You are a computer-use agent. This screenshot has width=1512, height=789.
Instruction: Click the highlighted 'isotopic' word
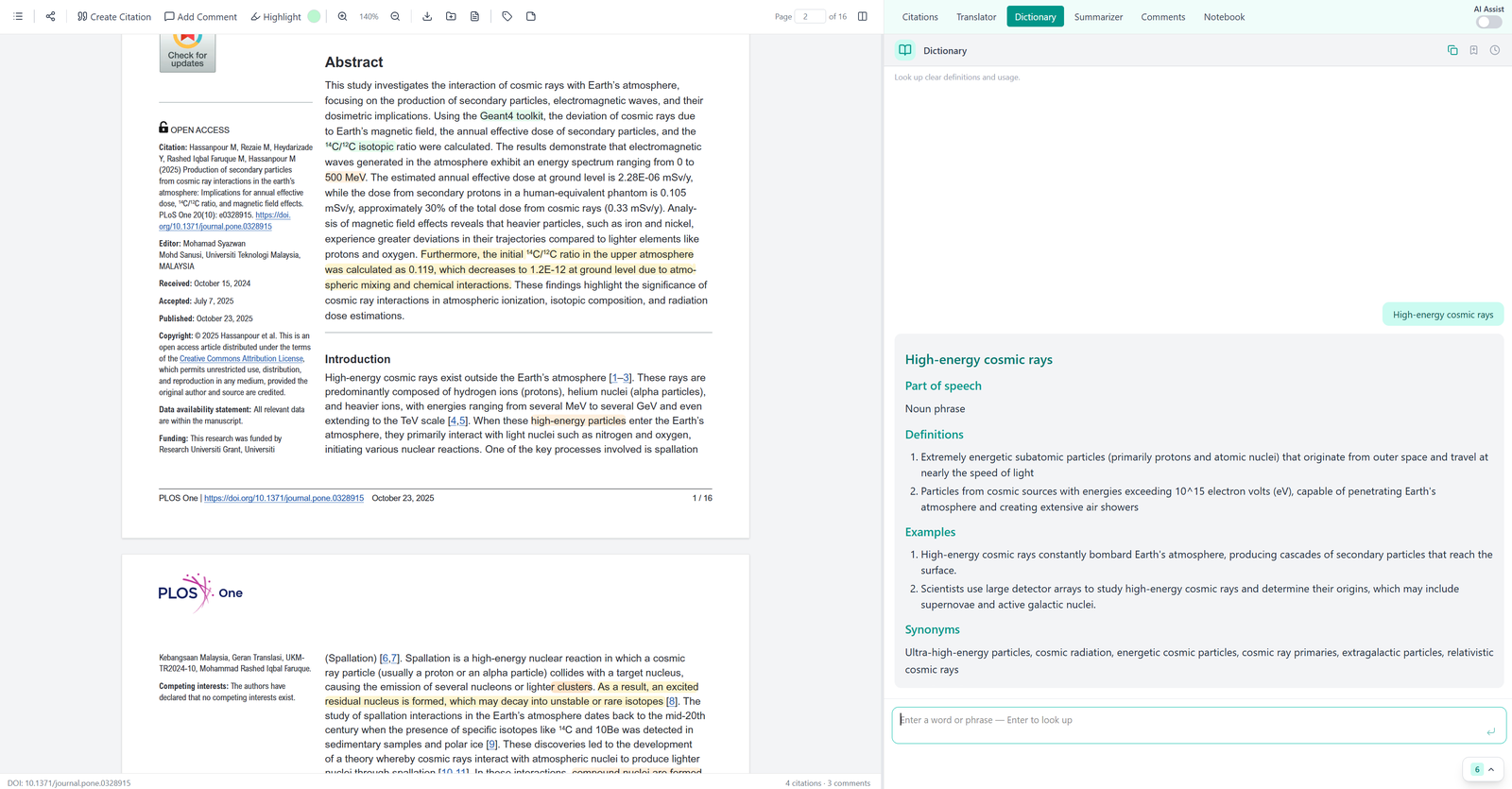(x=376, y=147)
